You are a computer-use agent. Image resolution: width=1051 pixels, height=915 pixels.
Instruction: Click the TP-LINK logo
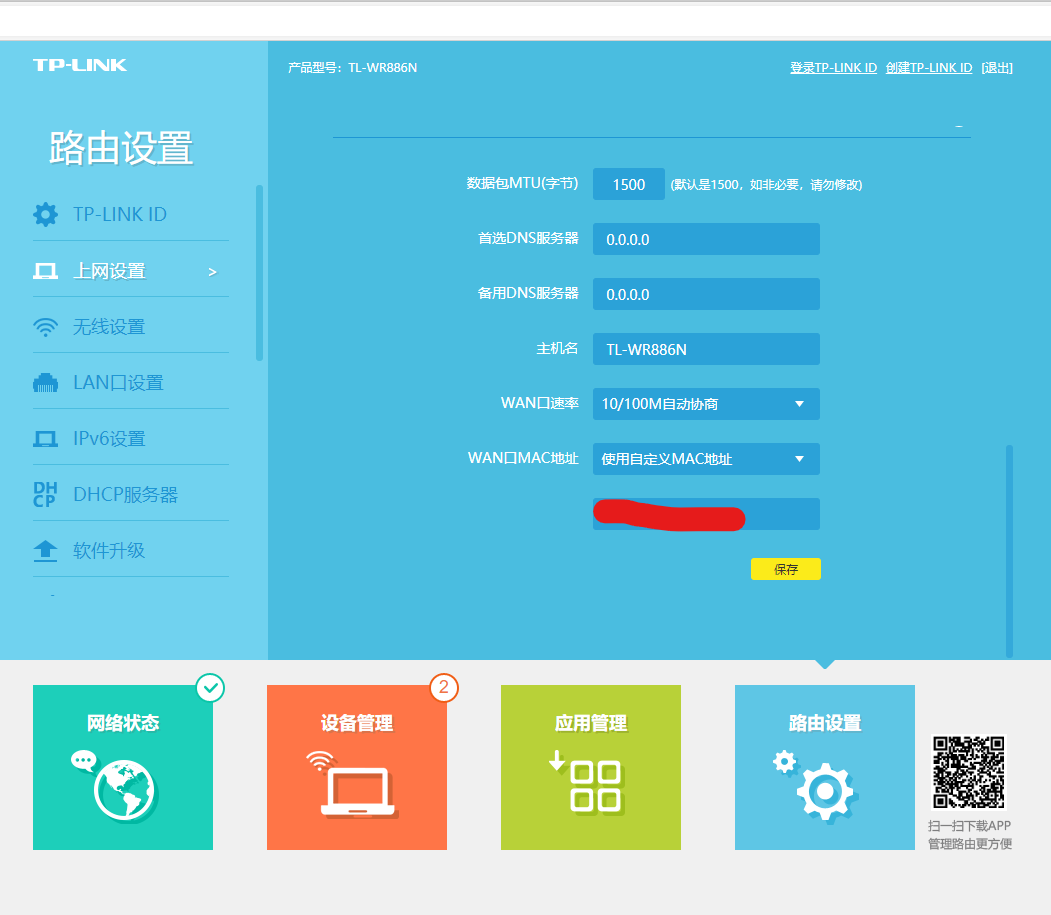tap(80, 65)
